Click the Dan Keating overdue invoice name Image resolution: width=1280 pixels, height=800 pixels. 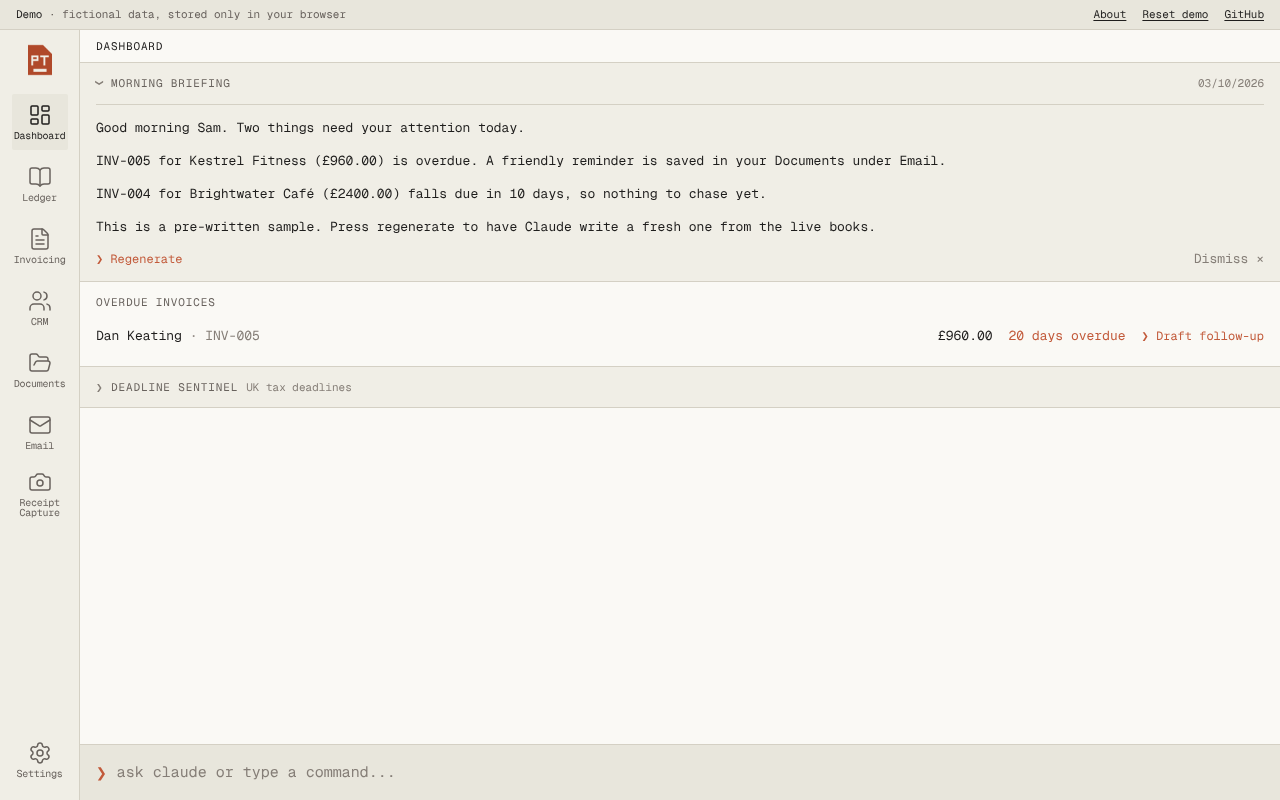139,336
